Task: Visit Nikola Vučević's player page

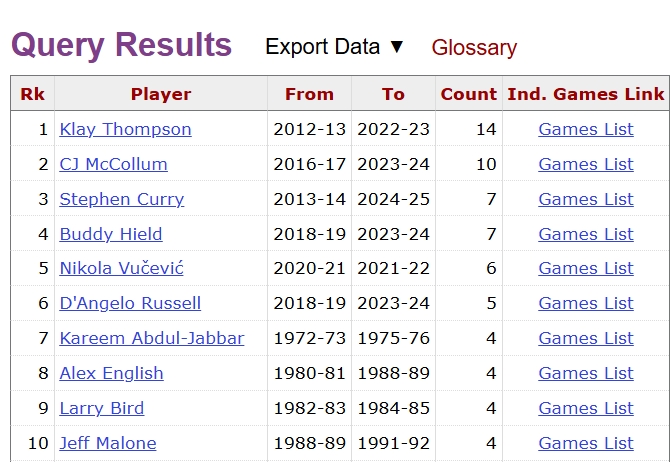Action: 121,268
